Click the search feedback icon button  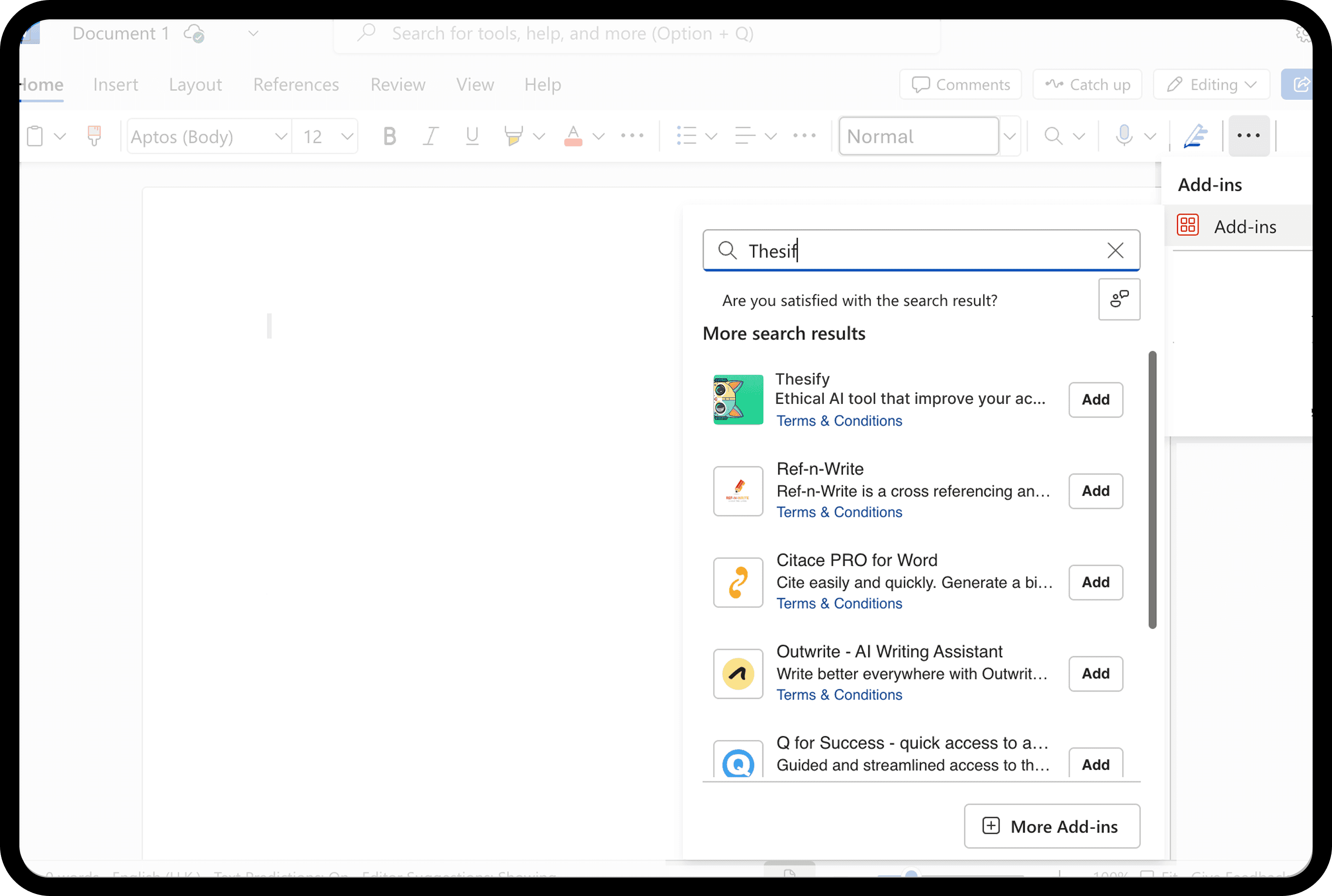1119,299
